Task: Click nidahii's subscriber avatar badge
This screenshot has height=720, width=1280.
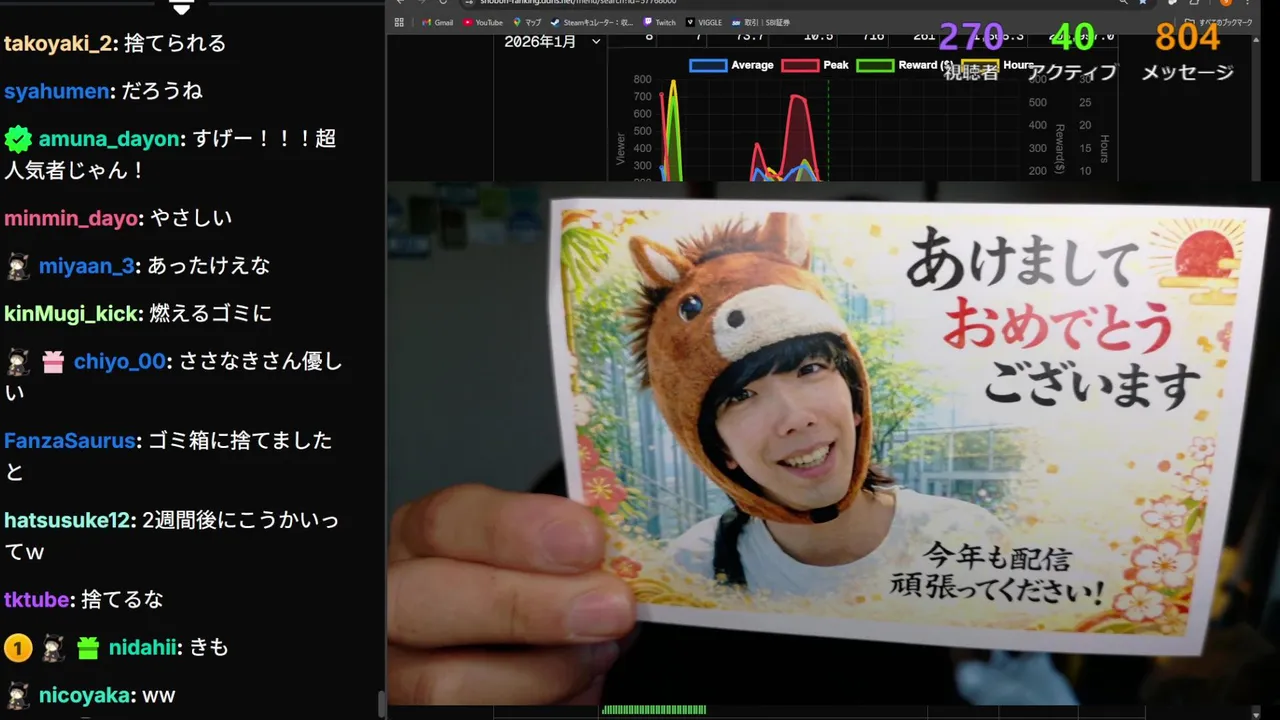Action: 53,648
